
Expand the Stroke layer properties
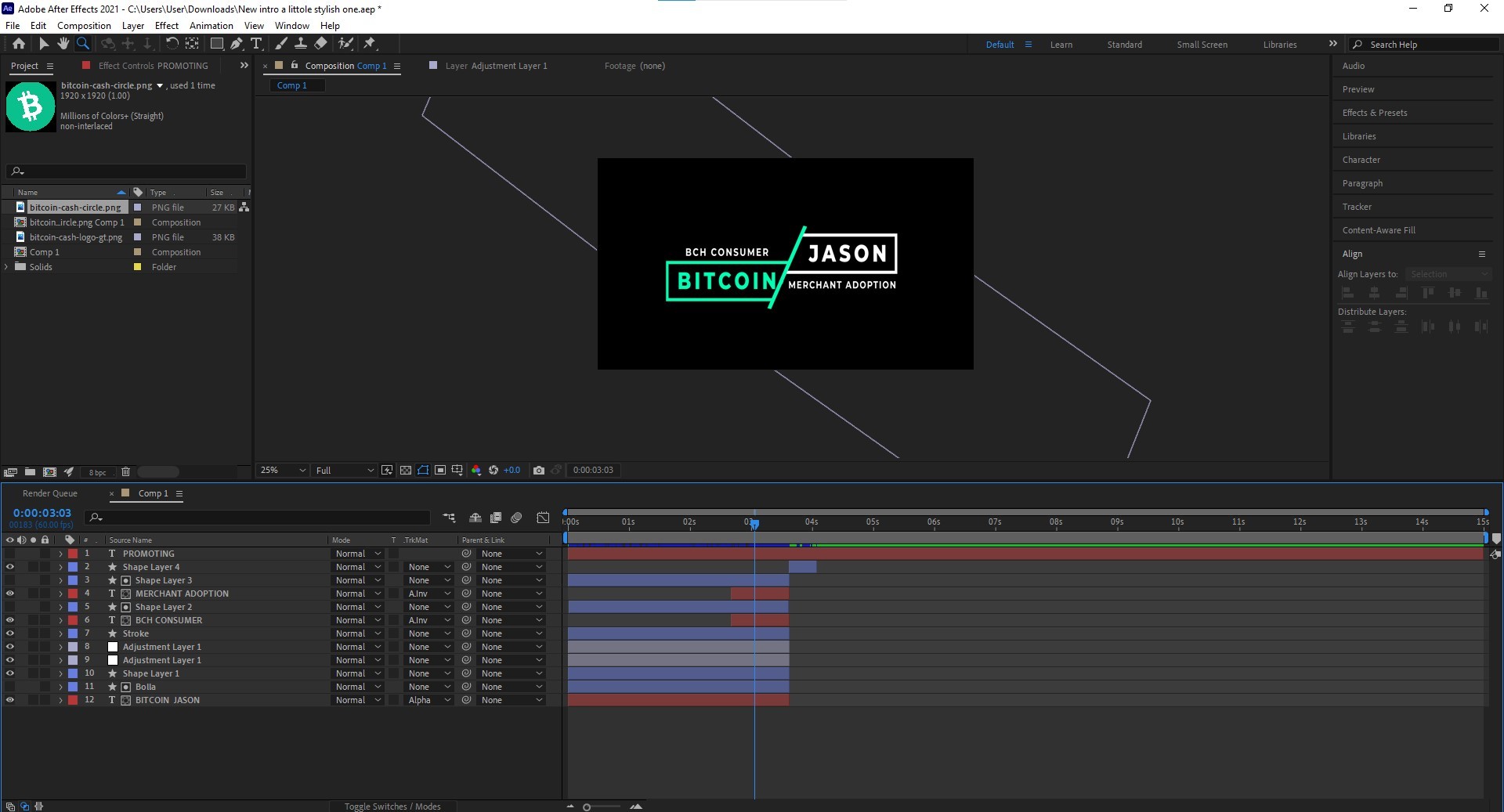60,633
